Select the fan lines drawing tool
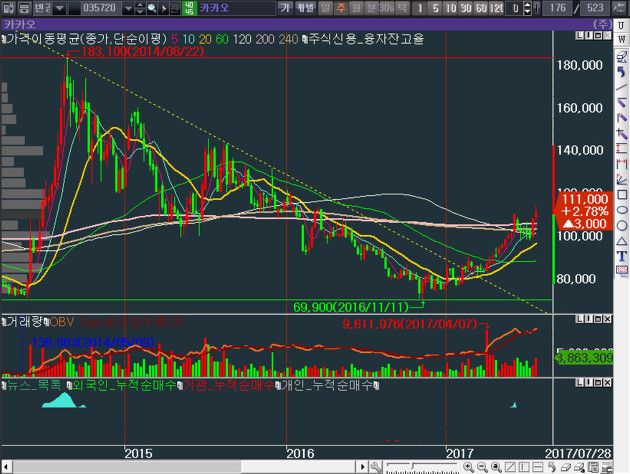Image resolution: width=630 pixels, height=474 pixels. 622,179
